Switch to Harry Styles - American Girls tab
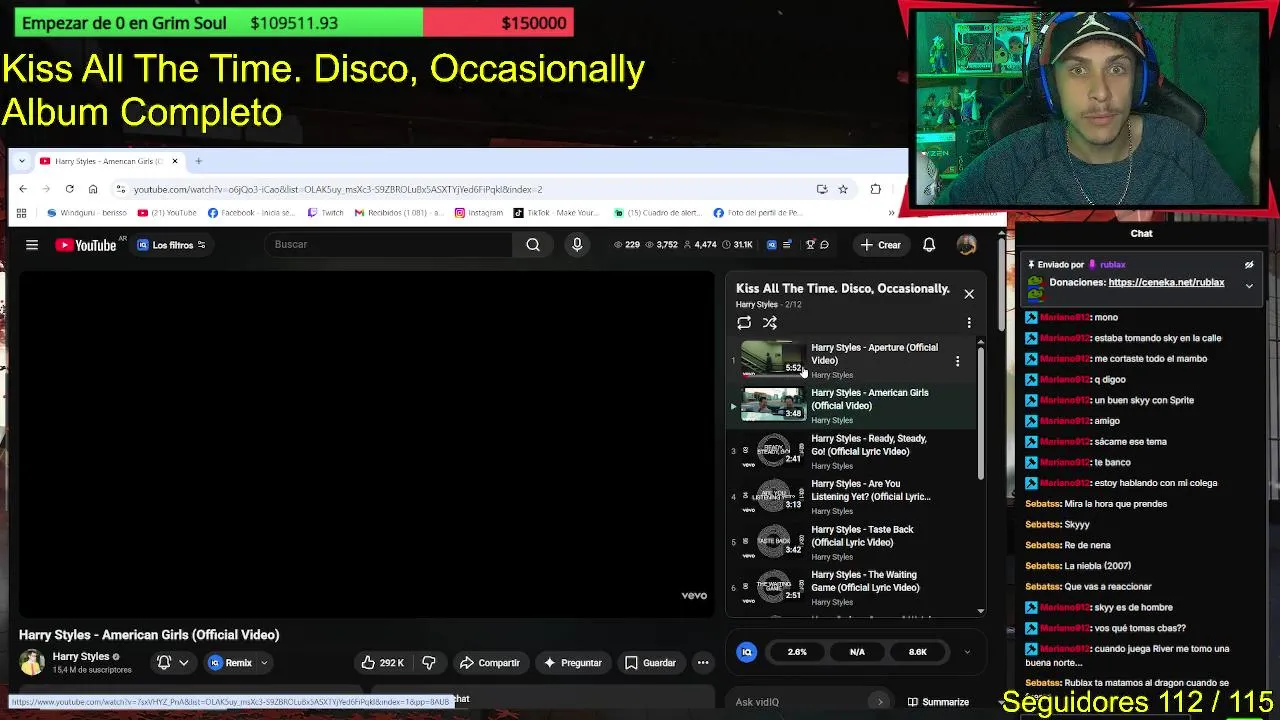Screen dimensions: 1280x720 108,161
